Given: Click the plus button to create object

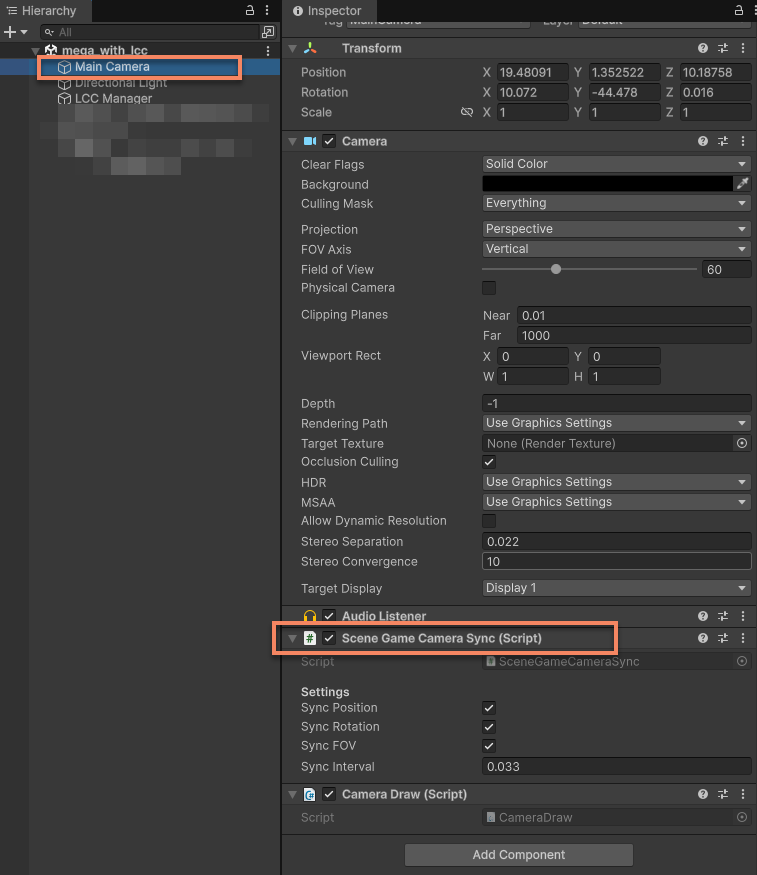Looking at the screenshot, I should [x=10, y=32].
